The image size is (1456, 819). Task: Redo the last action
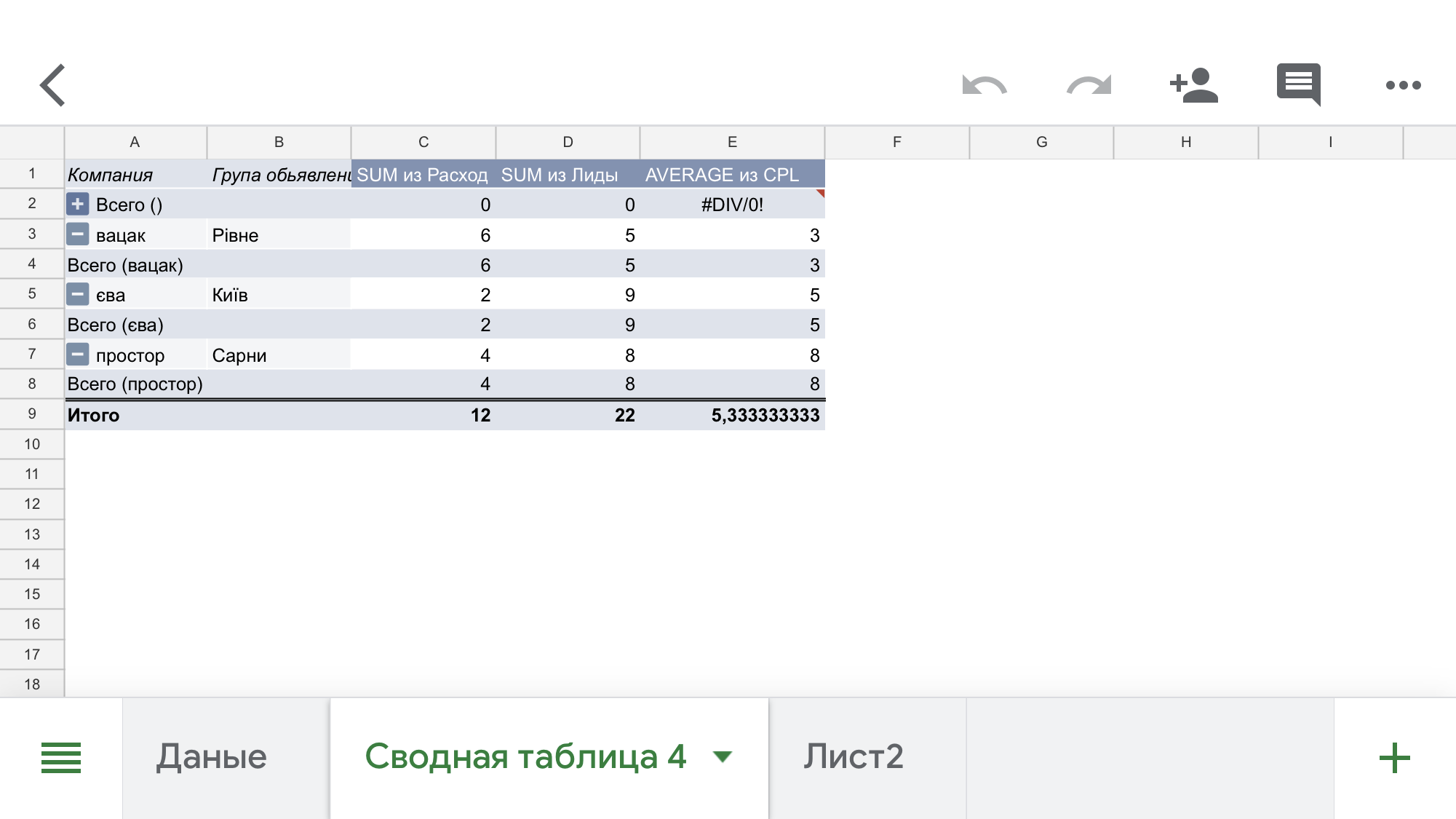(1089, 85)
